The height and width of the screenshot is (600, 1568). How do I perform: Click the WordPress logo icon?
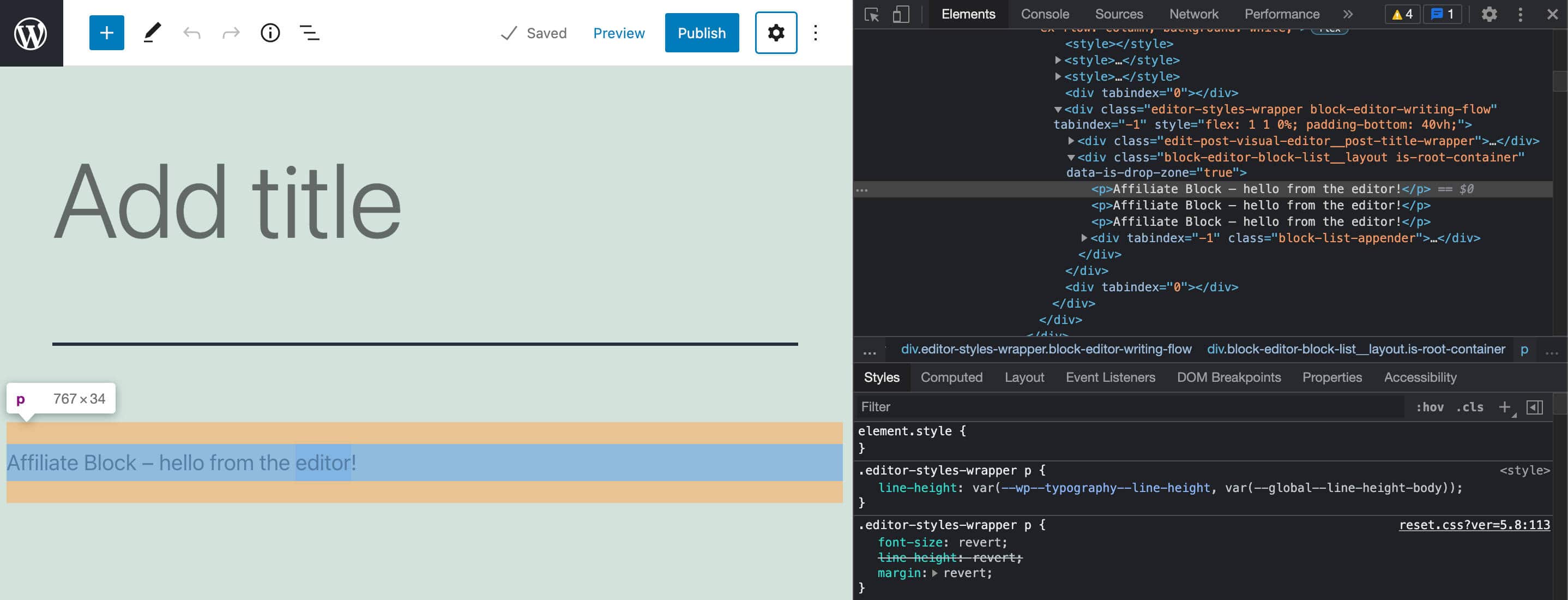coord(31,33)
